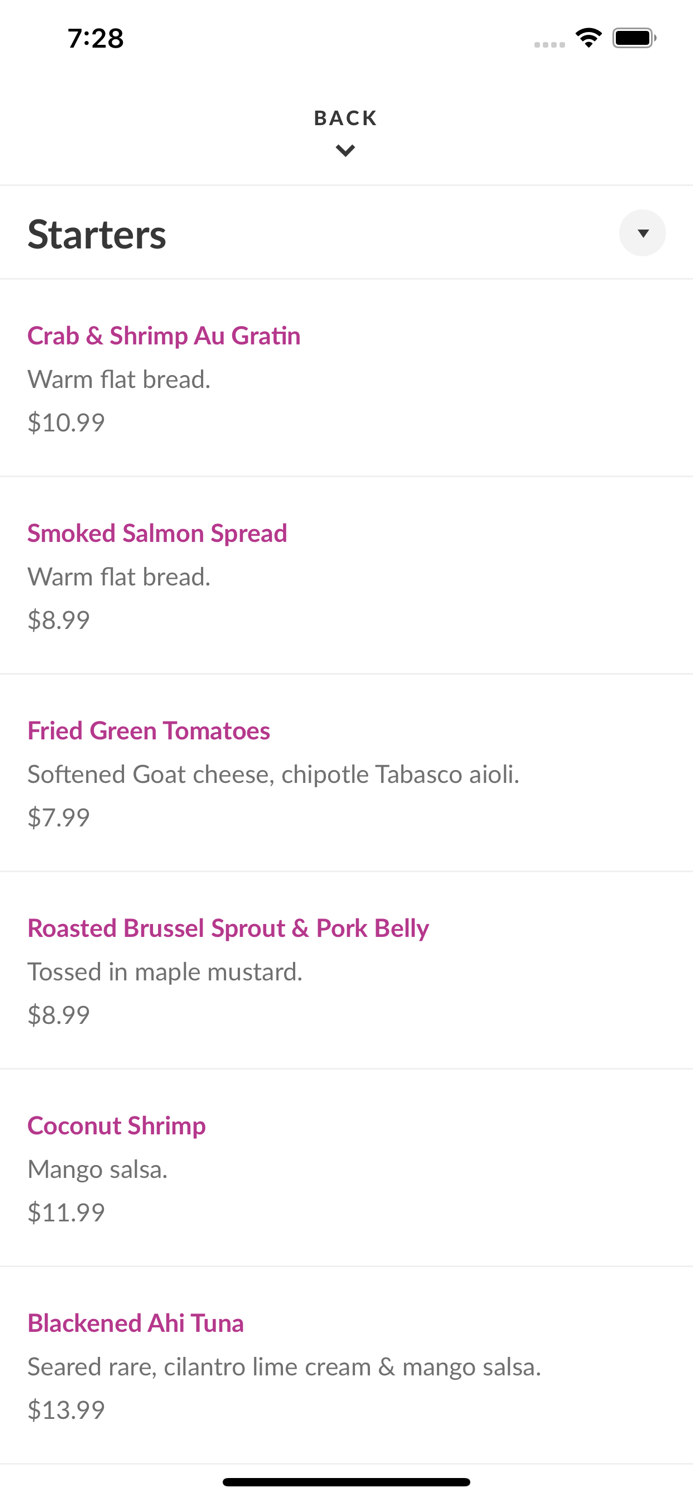Image resolution: width=693 pixels, height=1500 pixels.
Task: Tap the clock showing 7:28
Action: click(x=95, y=38)
